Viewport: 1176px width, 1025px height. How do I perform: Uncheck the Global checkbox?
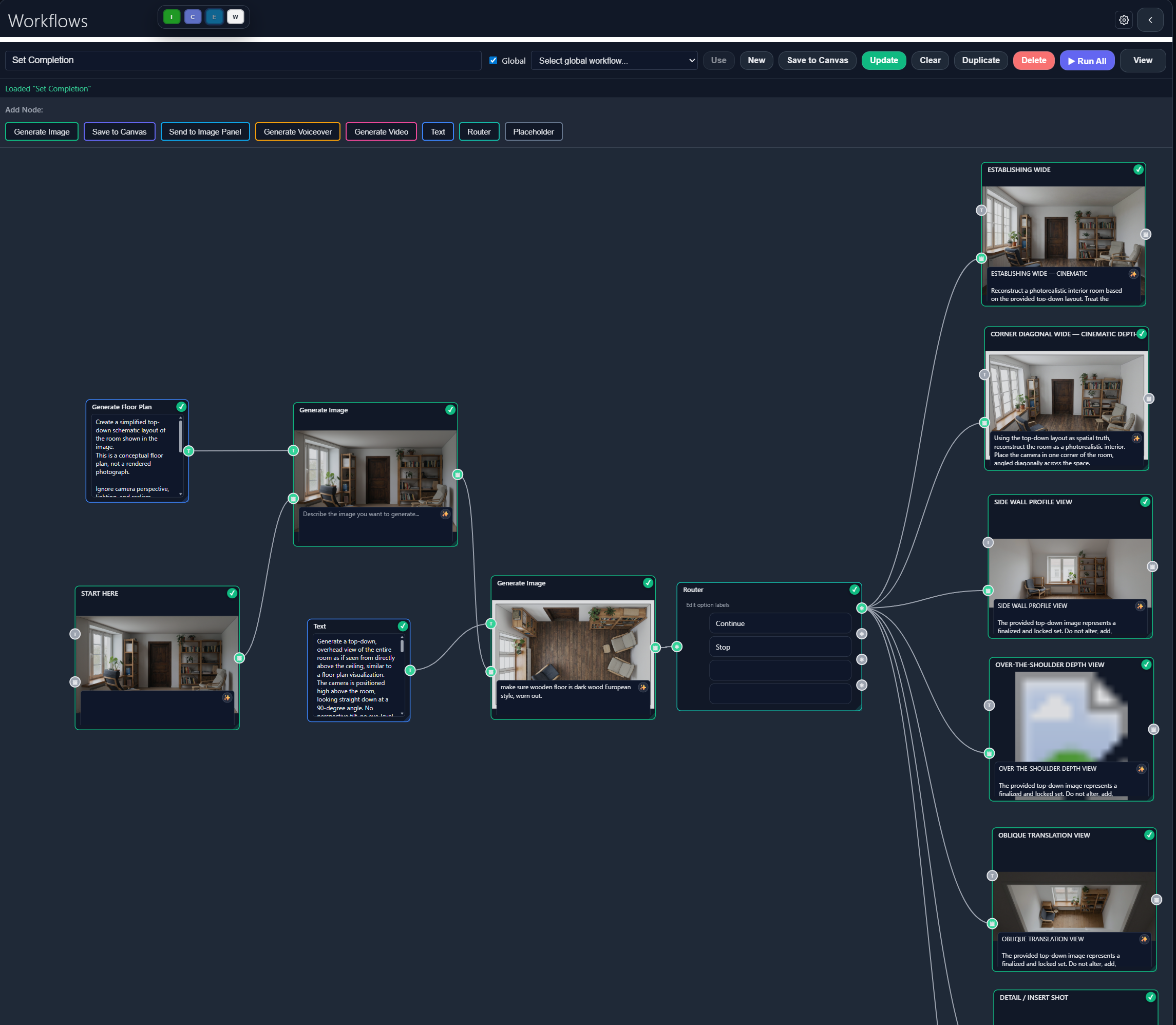point(493,60)
